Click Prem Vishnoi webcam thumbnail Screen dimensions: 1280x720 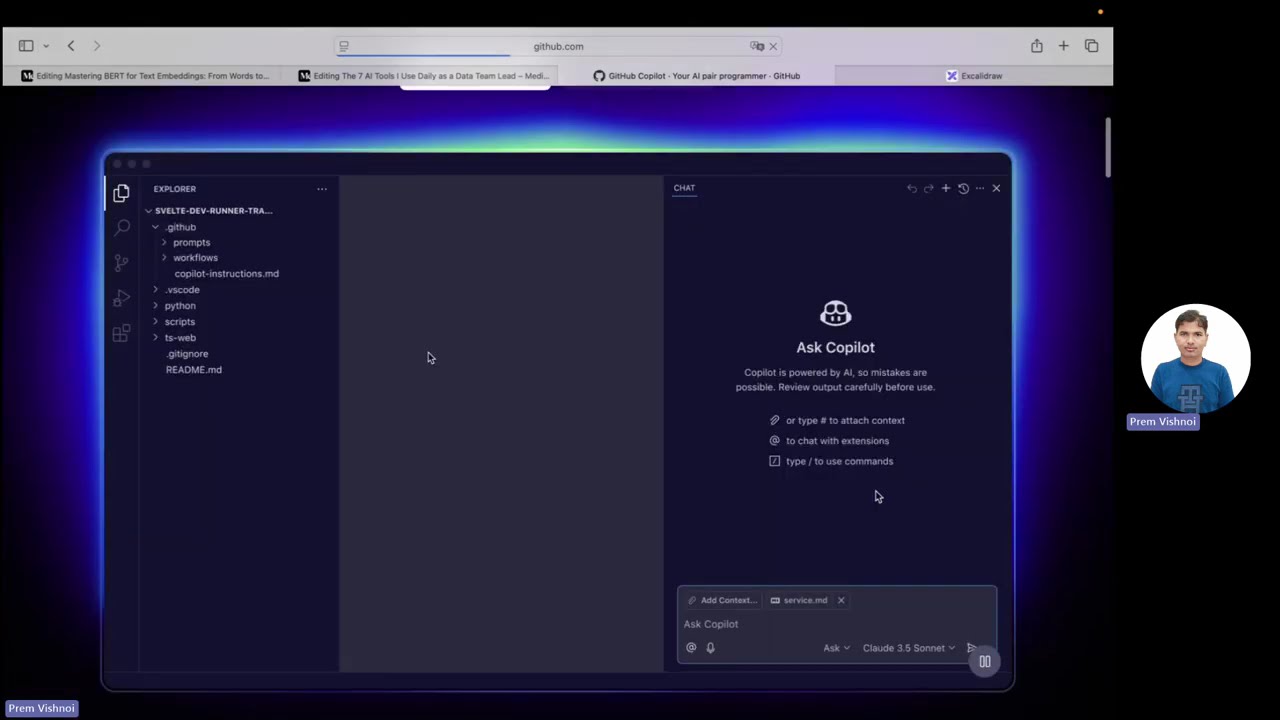[x=1195, y=359]
